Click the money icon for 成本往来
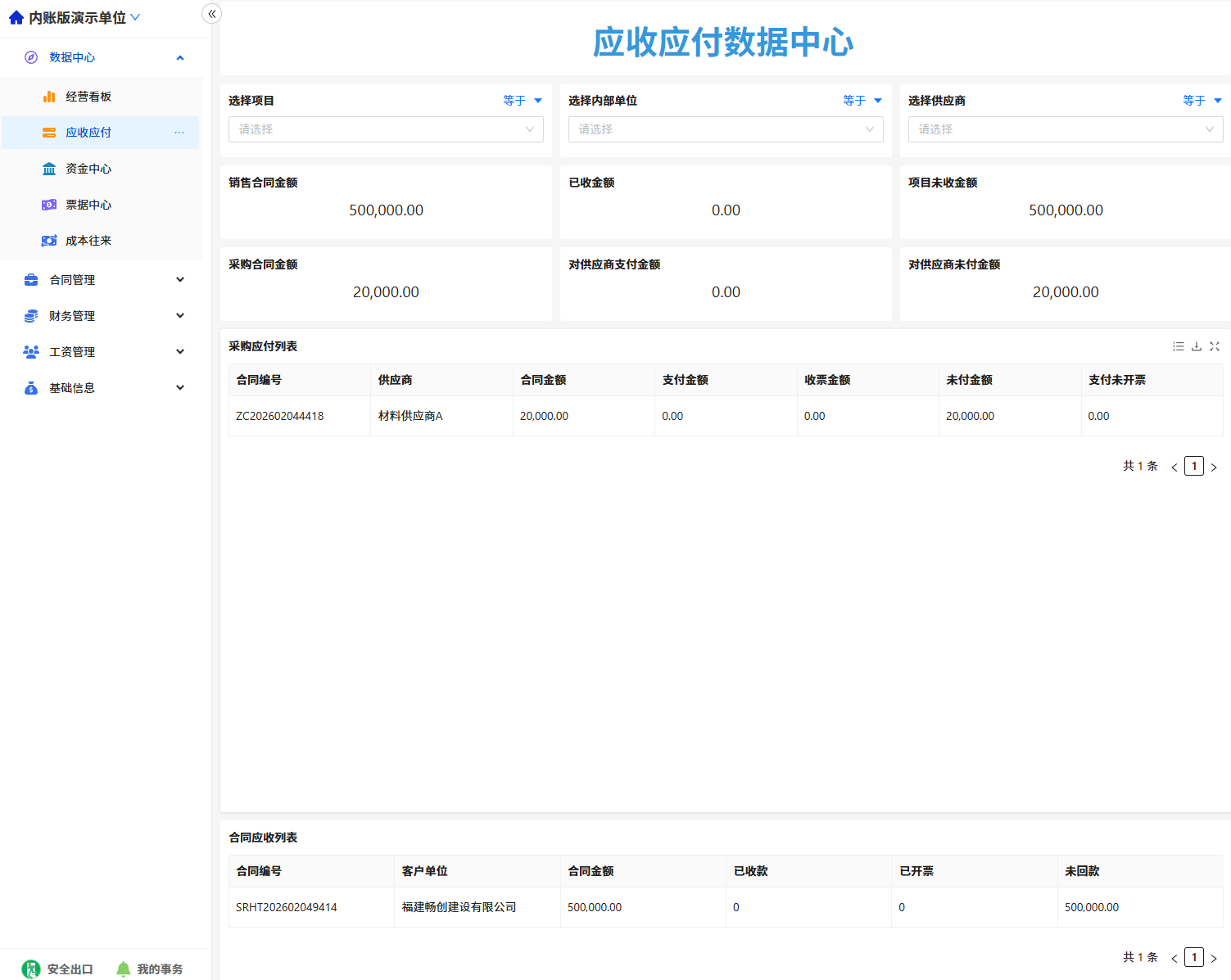Image resolution: width=1231 pixels, height=980 pixels. point(49,241)
